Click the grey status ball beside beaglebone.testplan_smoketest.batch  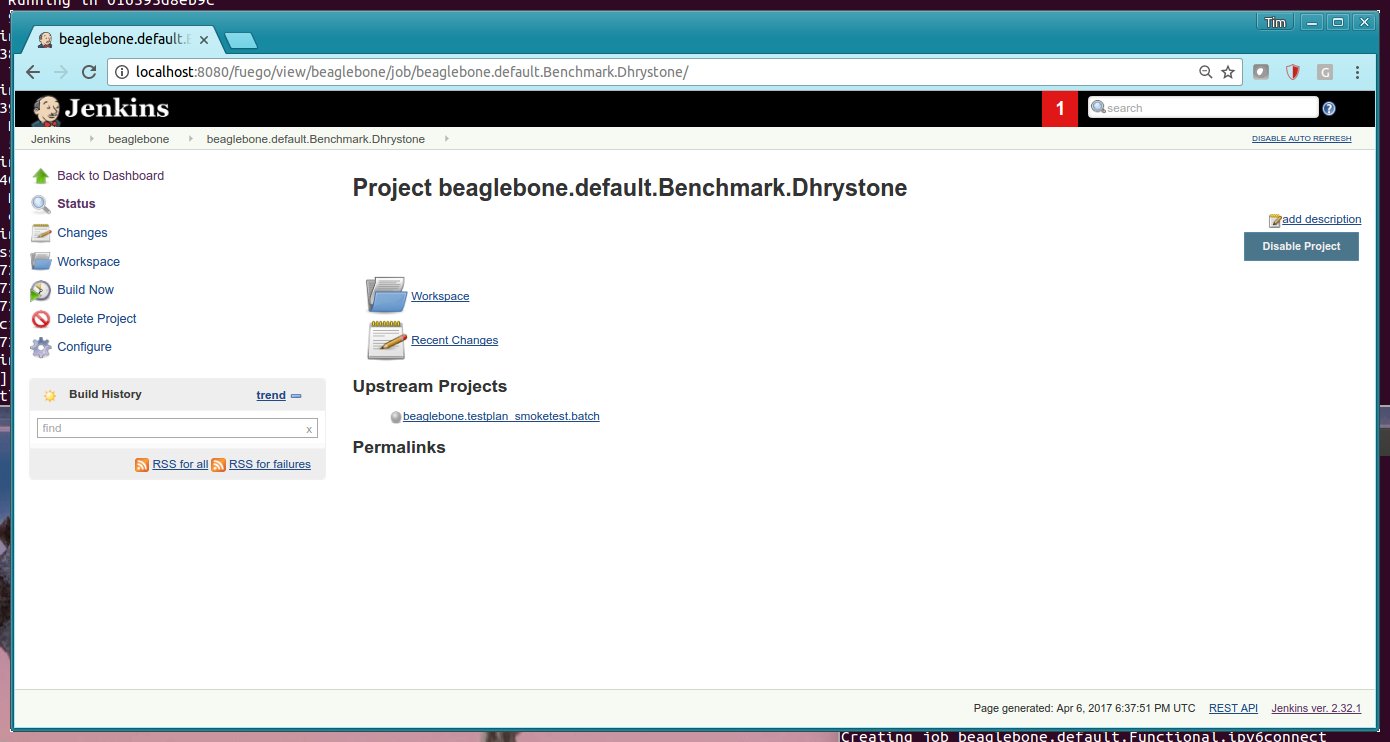point(396,417)
